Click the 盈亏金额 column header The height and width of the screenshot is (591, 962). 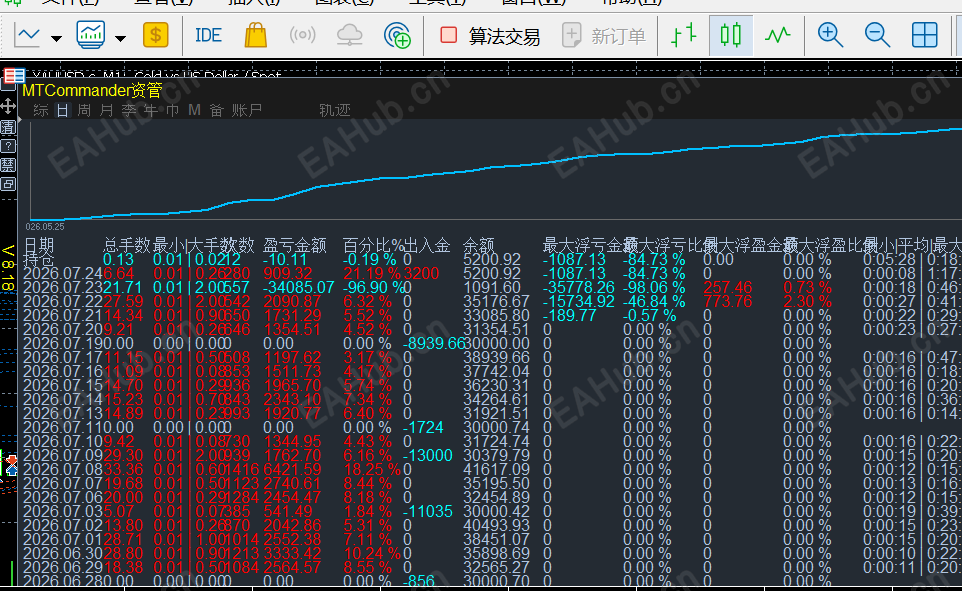tap(294, 246)
